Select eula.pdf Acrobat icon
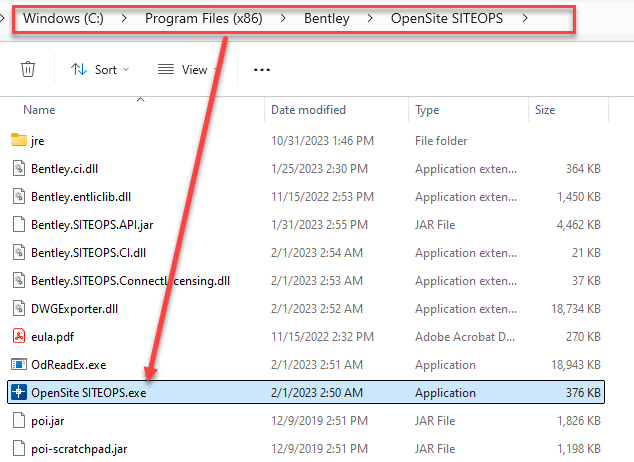This screenshot has width=634, height=462. click(x=19, y=336)
